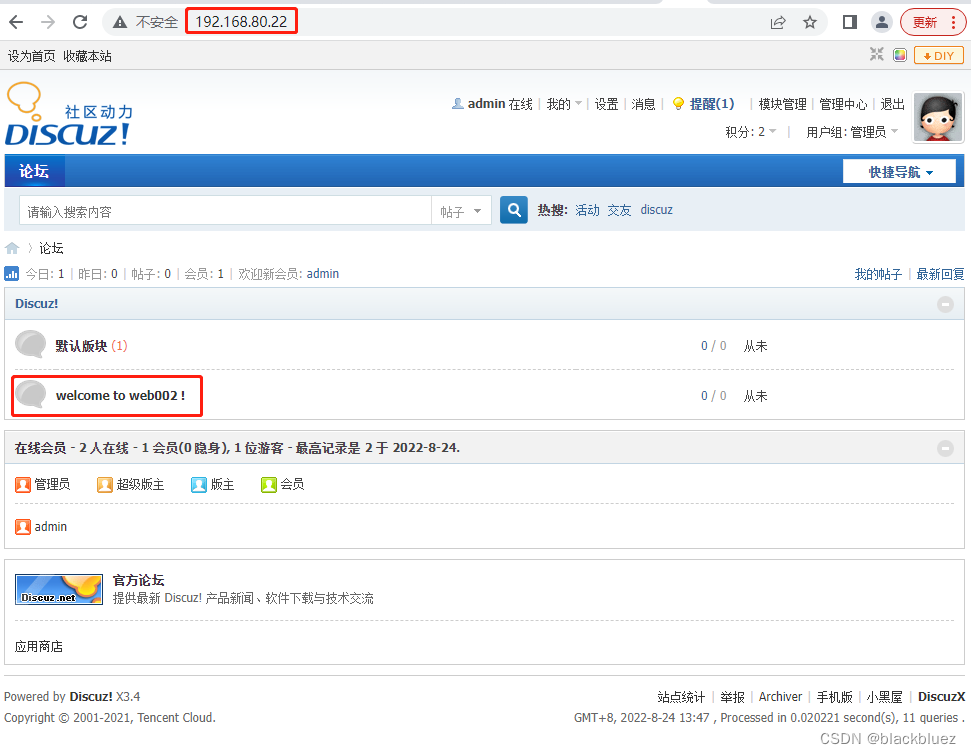Click 论坛 in the breadcrumb

click(51, 248)
